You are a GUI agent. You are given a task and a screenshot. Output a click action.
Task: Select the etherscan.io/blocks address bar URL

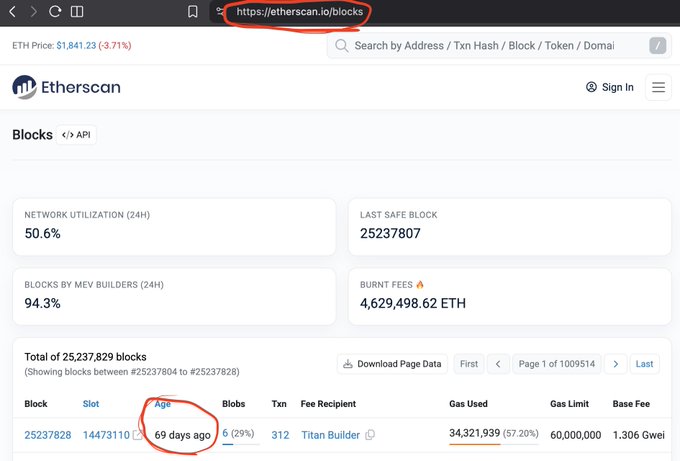pos(299,12)
